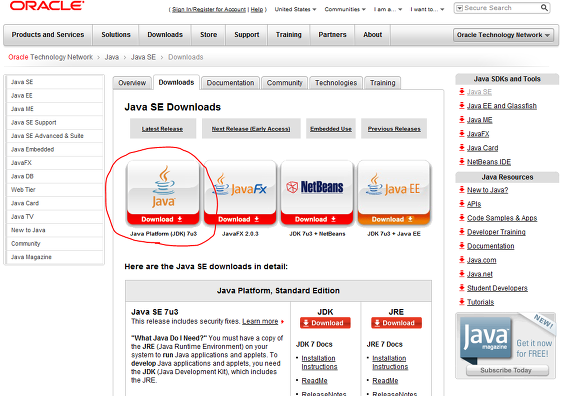Click arrow icon beside New to Java?
Image resolution: width=580 pixels, height=396 pixels.
point(462,189)
